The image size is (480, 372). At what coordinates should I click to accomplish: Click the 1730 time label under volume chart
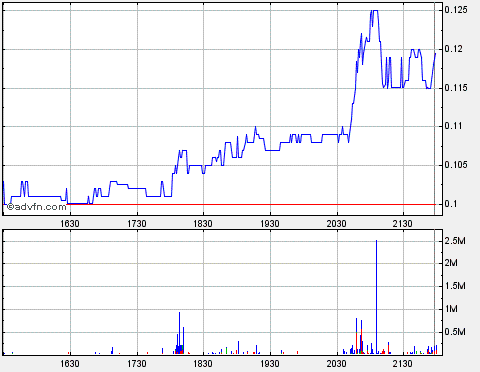(137, 363)
